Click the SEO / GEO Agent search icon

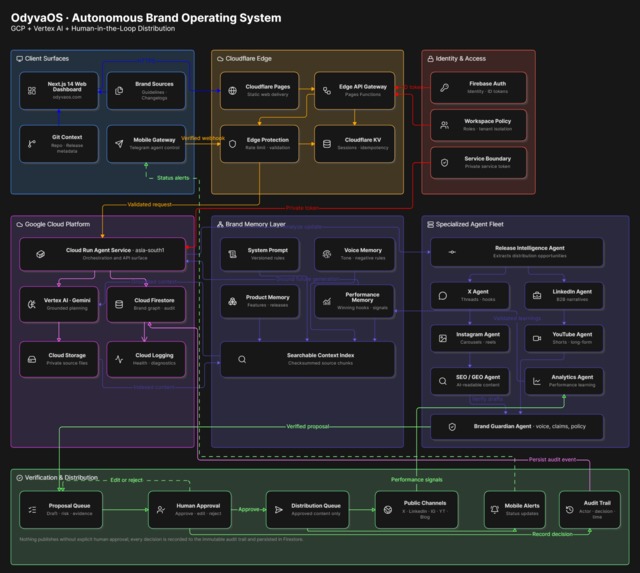pos(442,381)
